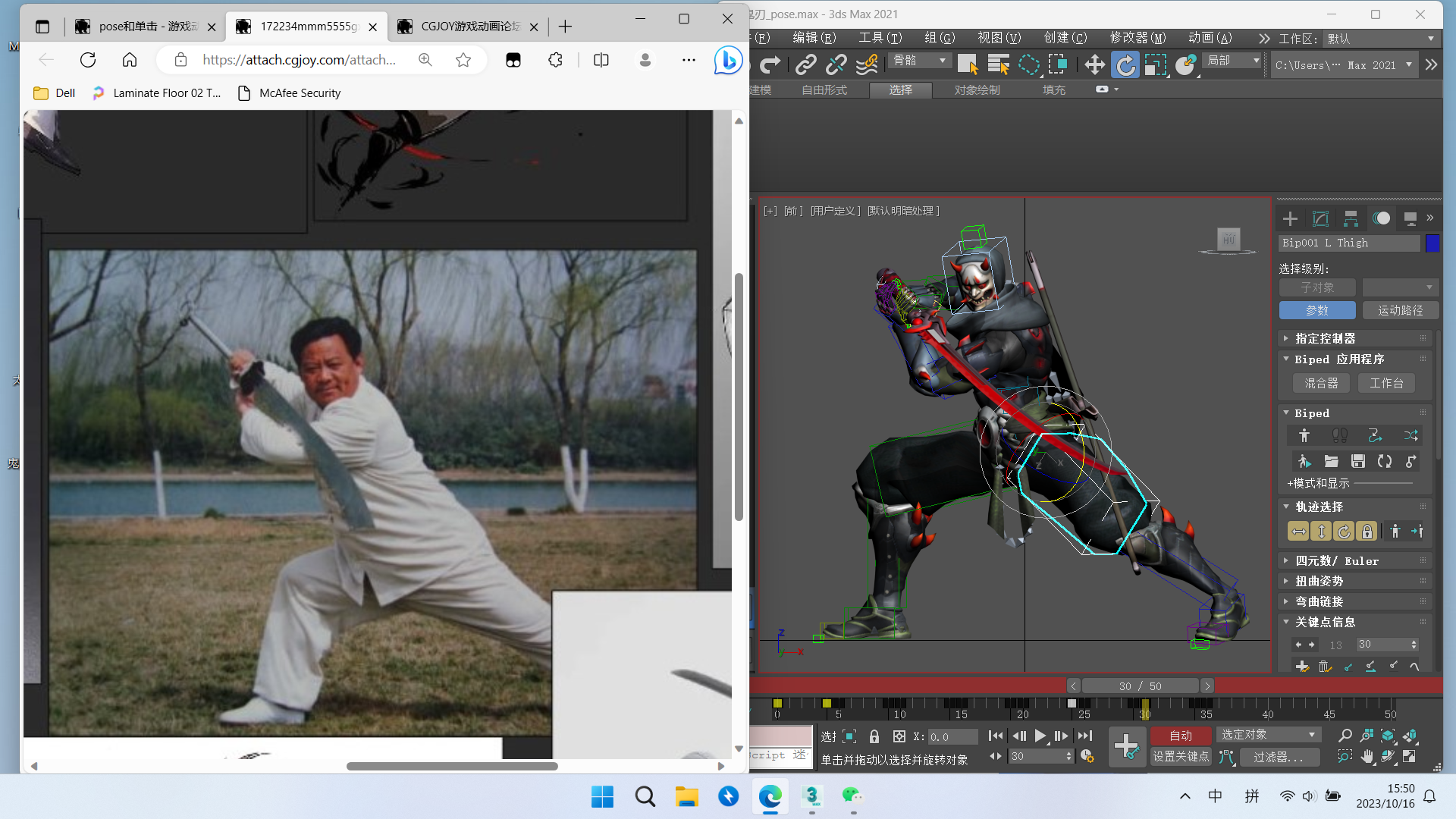Activate the Select and Rotate tool
Screen dimensions: 1456x819
(x=1125, y=65)
